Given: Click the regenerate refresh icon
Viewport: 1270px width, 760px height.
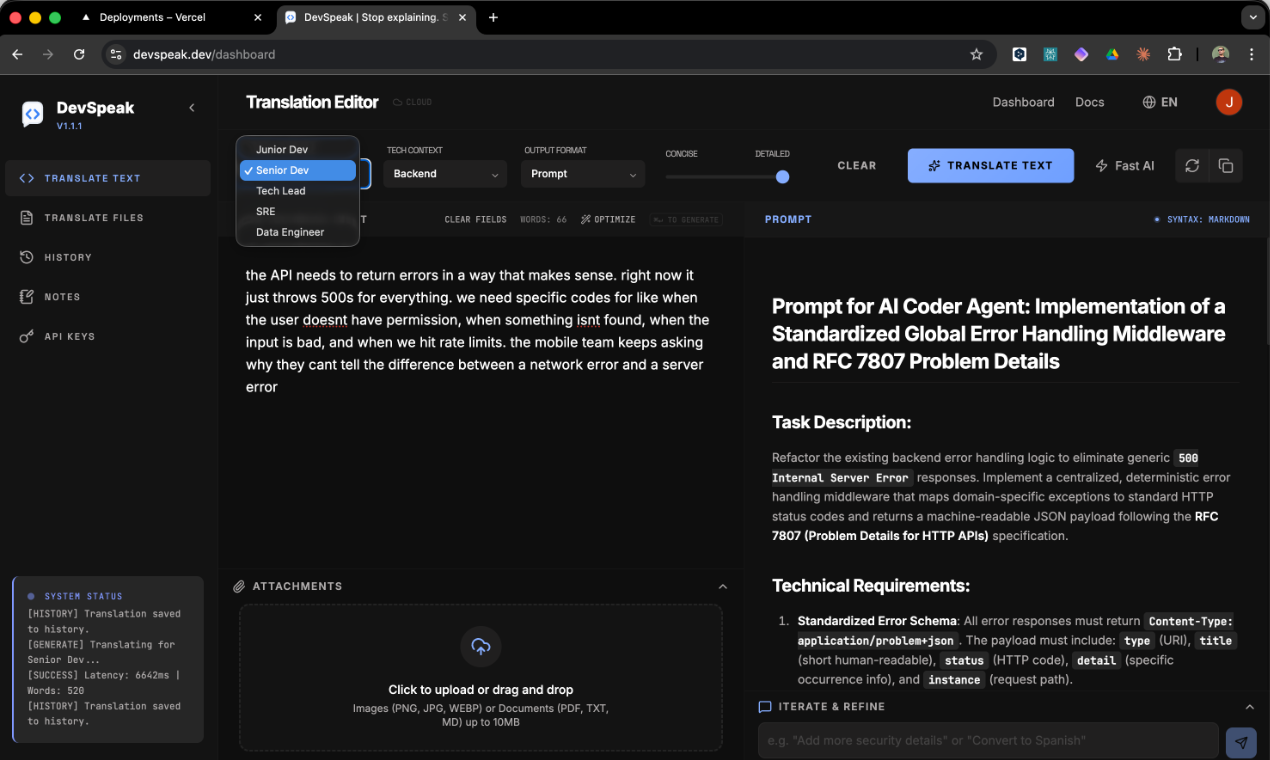Looking at the screenshot, I should tap(1192, 166).
